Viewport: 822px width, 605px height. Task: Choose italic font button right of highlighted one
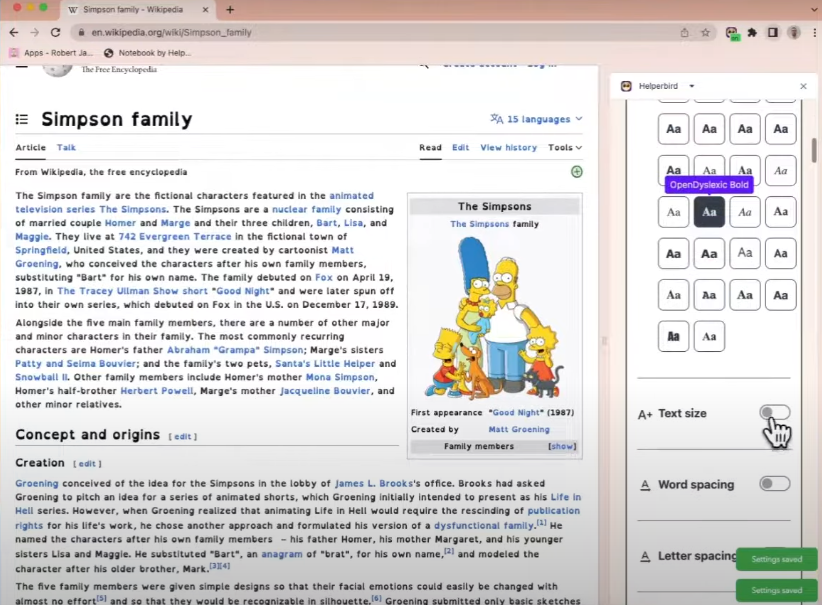click(745, 212)
